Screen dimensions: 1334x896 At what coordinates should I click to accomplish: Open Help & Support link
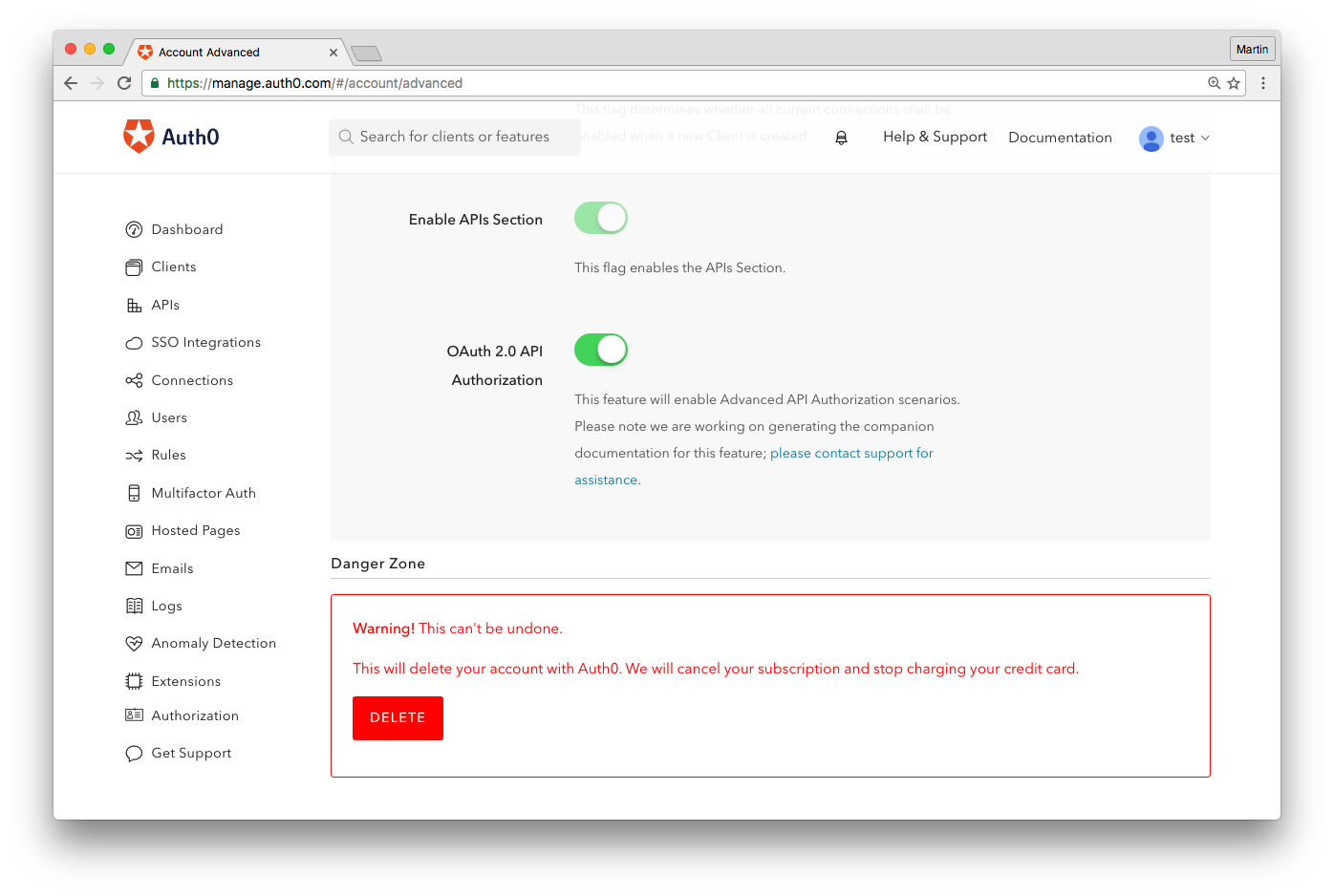(935, 137)
